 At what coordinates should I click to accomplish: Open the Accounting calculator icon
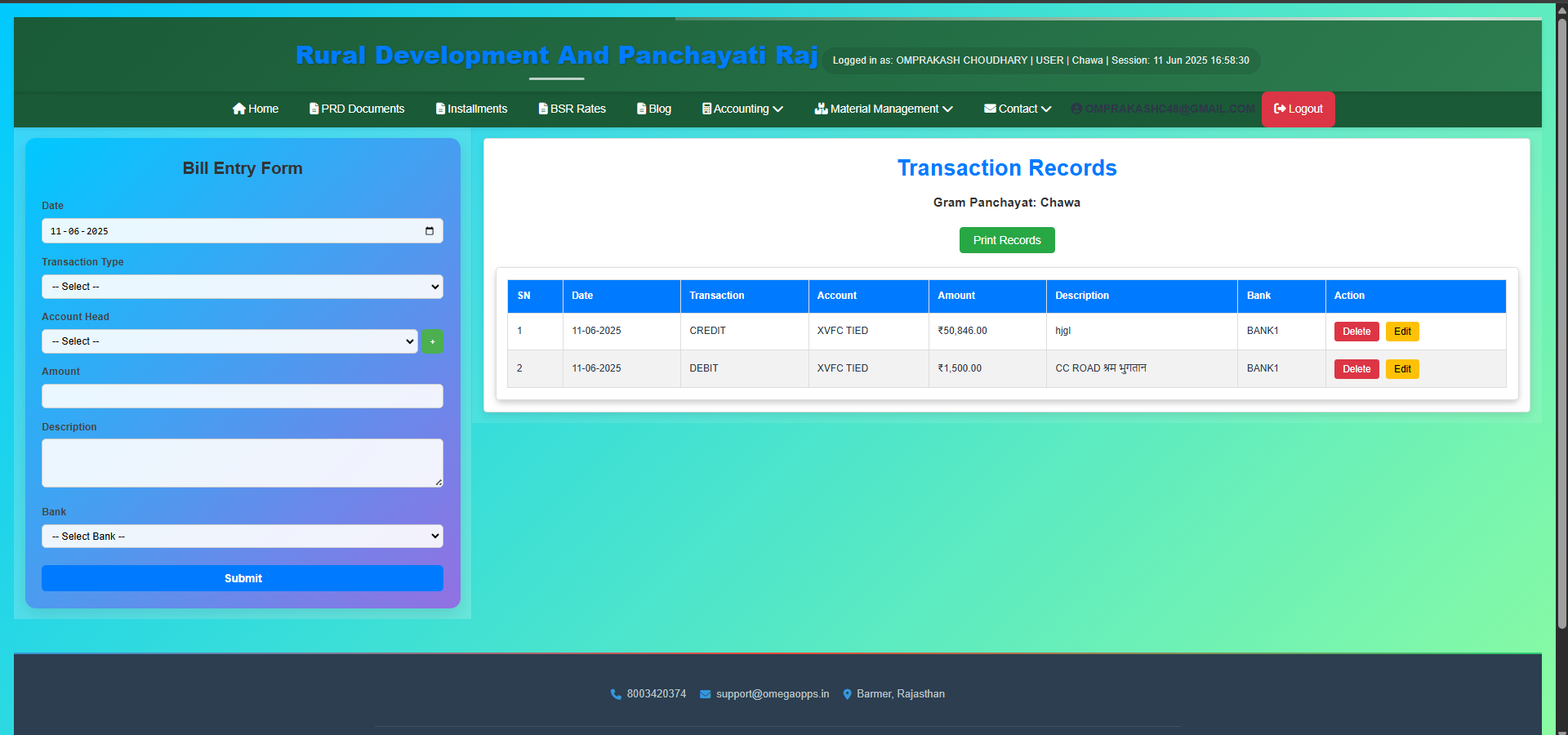[706, 109]
